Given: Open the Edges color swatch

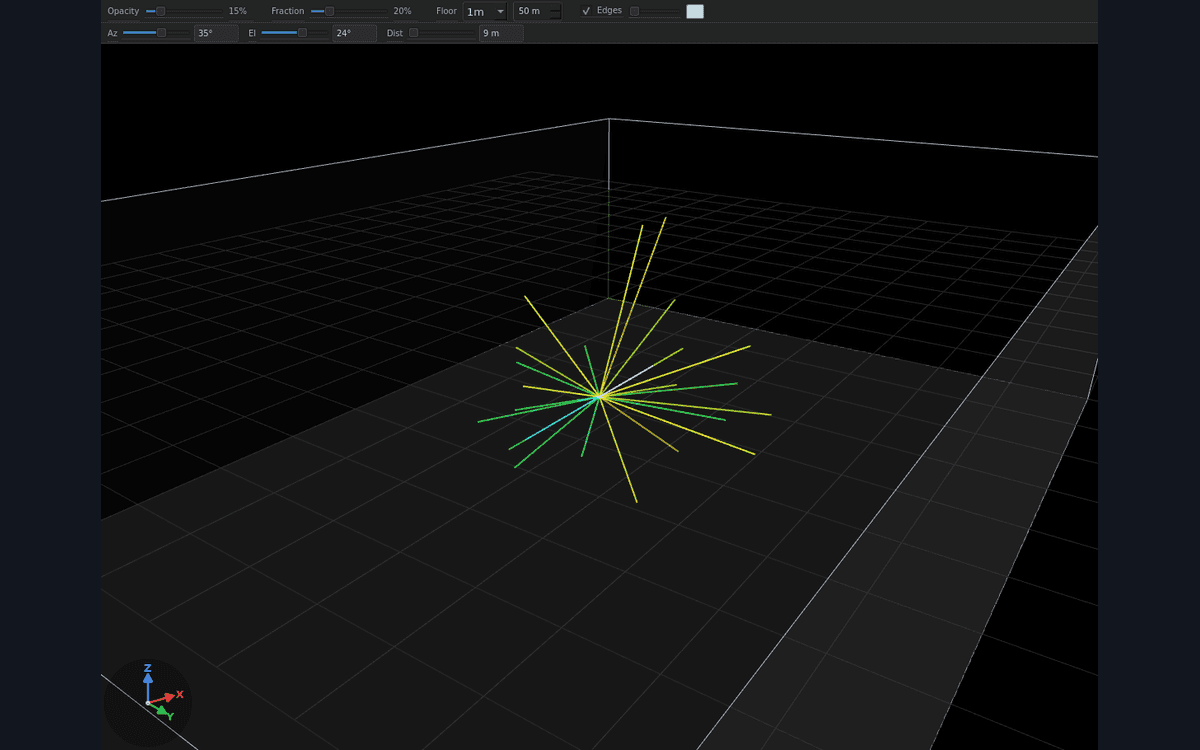Looking at the screenshot, I should coord(695,11).
